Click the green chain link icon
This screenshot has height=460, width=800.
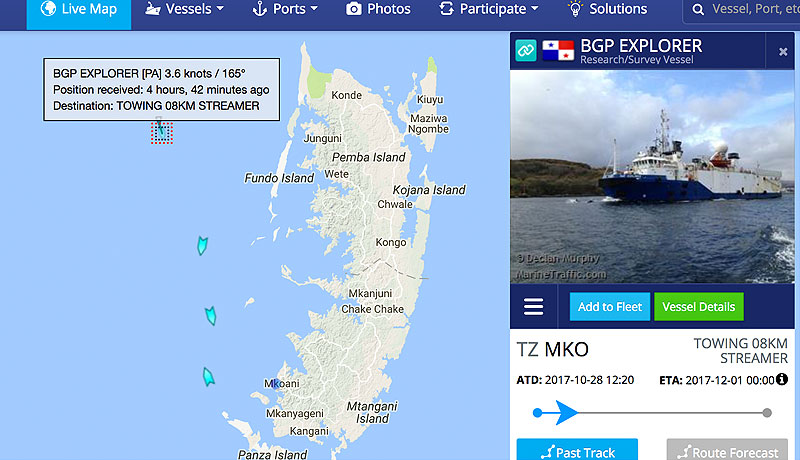pyautogui.click(x=526, y=50)
